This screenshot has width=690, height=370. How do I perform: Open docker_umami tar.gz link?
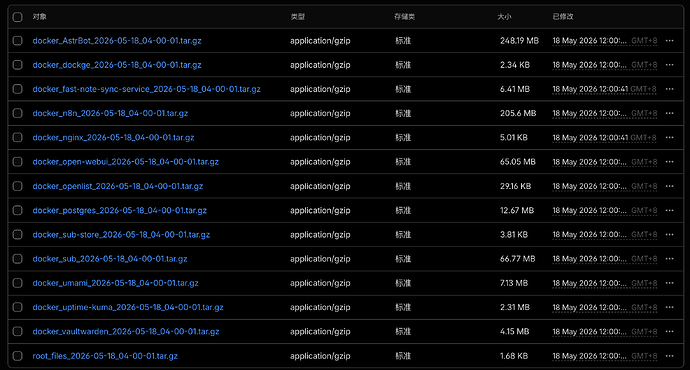[115, 283]
